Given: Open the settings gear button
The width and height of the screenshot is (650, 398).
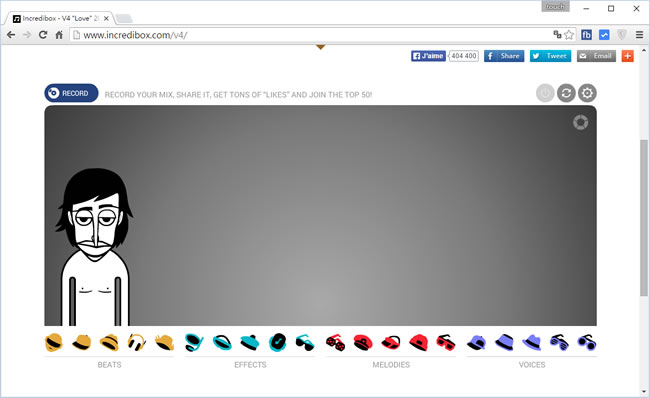Looking at the screenshot, I should [587, 93].
